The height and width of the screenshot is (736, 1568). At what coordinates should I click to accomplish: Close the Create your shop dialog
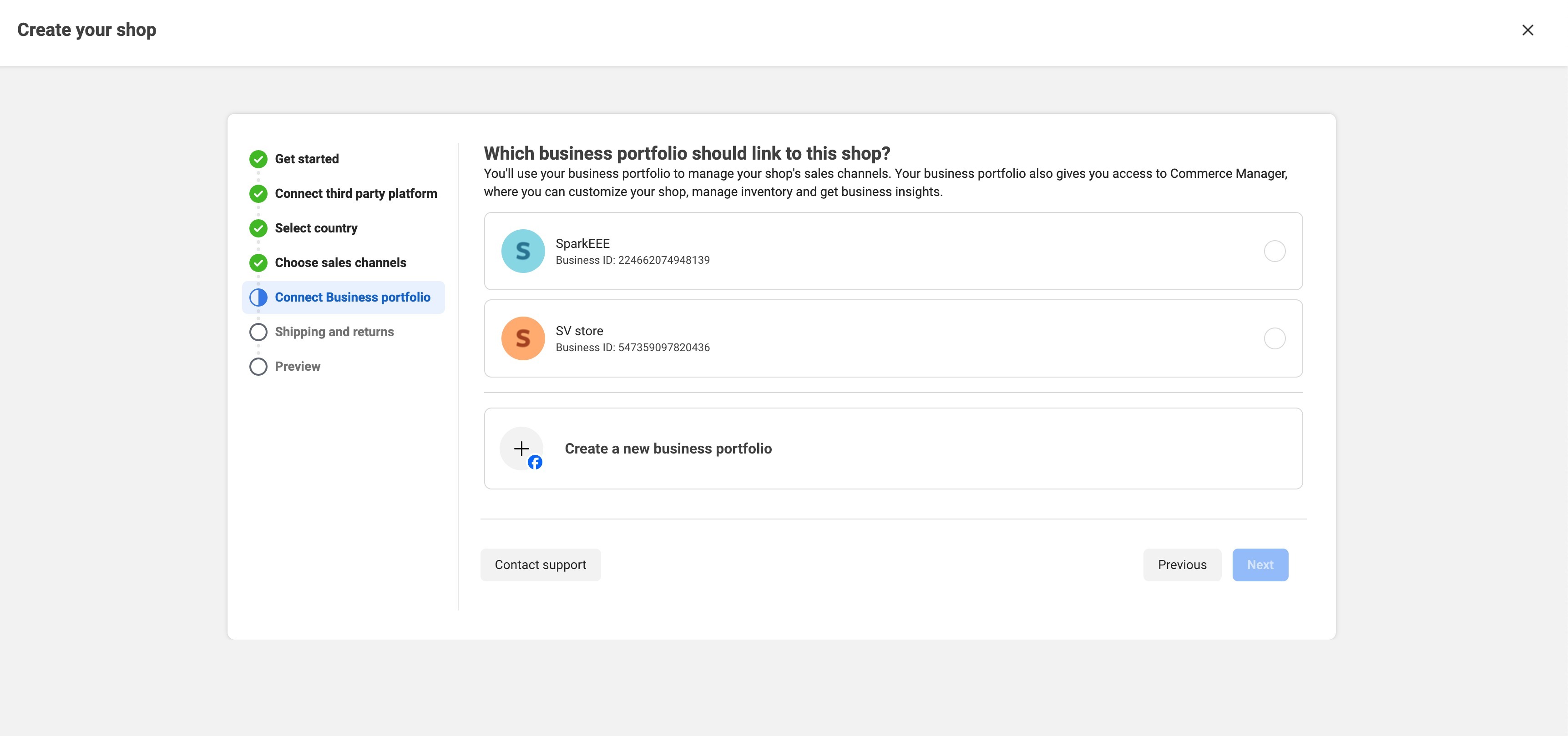click(1527, 30)
